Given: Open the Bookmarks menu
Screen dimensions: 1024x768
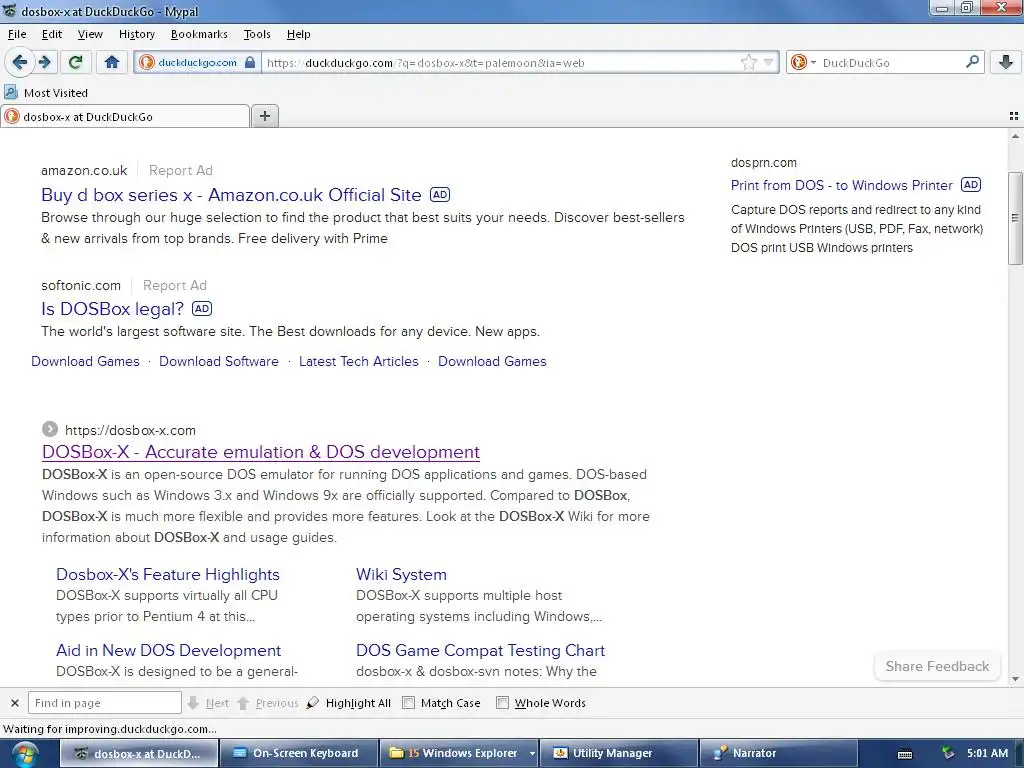Looking at the screenshot, I should (199, 34).
